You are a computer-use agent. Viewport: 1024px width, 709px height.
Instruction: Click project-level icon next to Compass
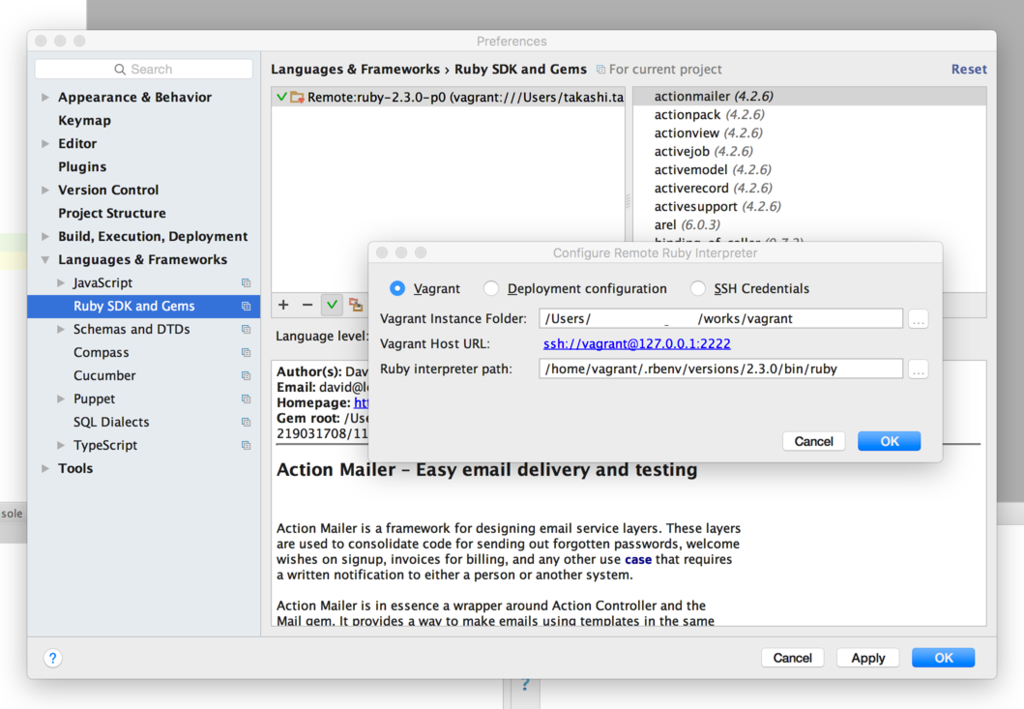(246, 353)
